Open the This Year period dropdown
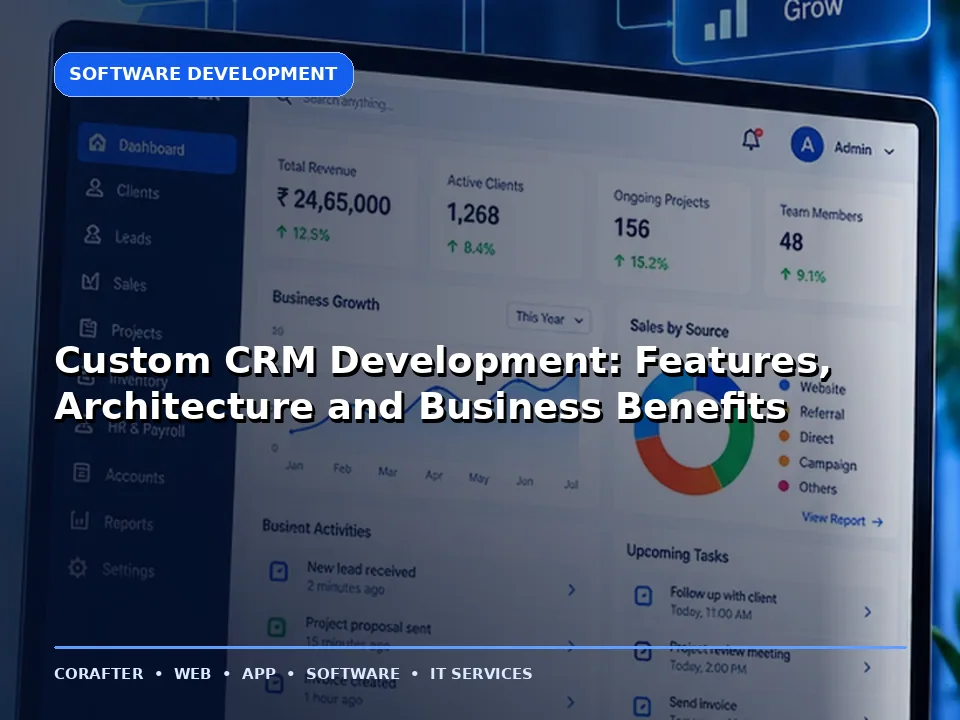The height and width of the screenshot is (720, 960). tap(549, 318)
